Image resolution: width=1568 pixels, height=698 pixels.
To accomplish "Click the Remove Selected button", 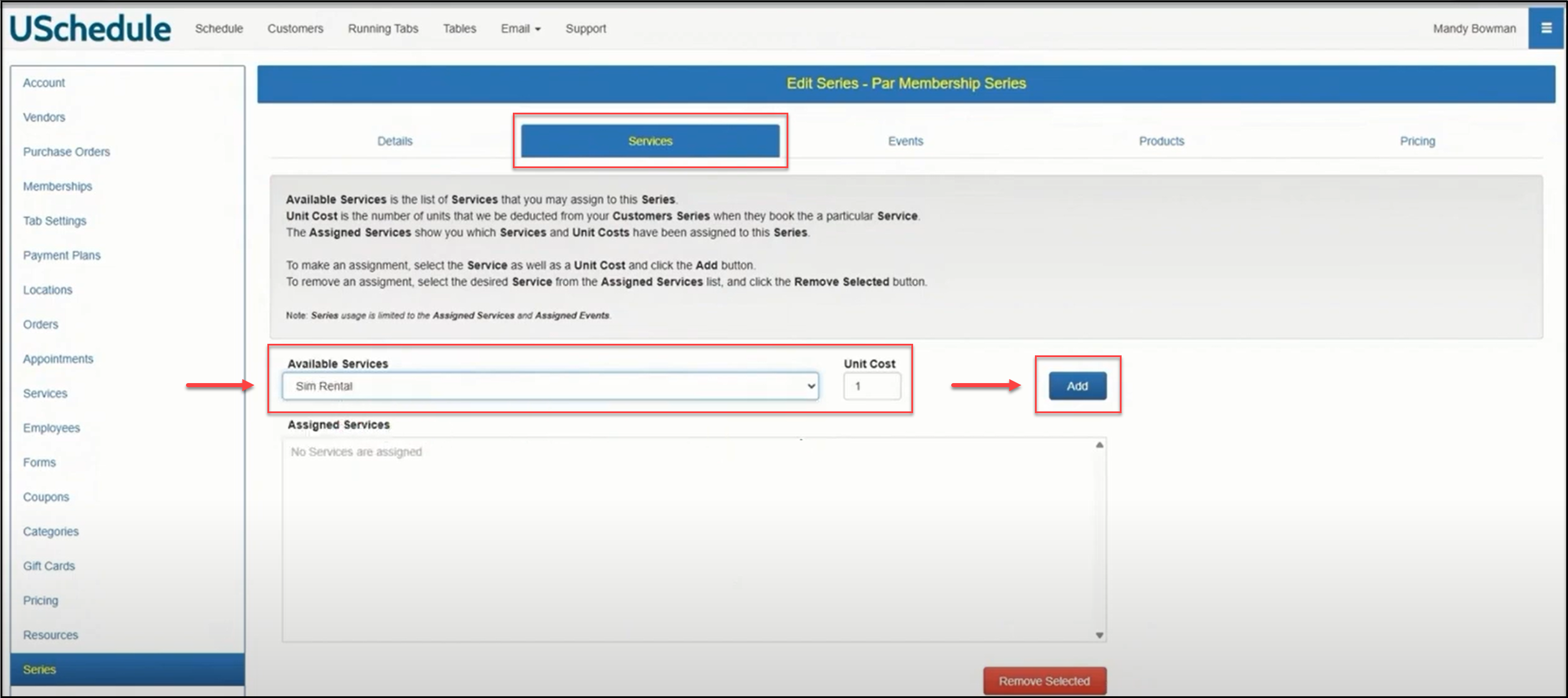I will point(1044,680).
